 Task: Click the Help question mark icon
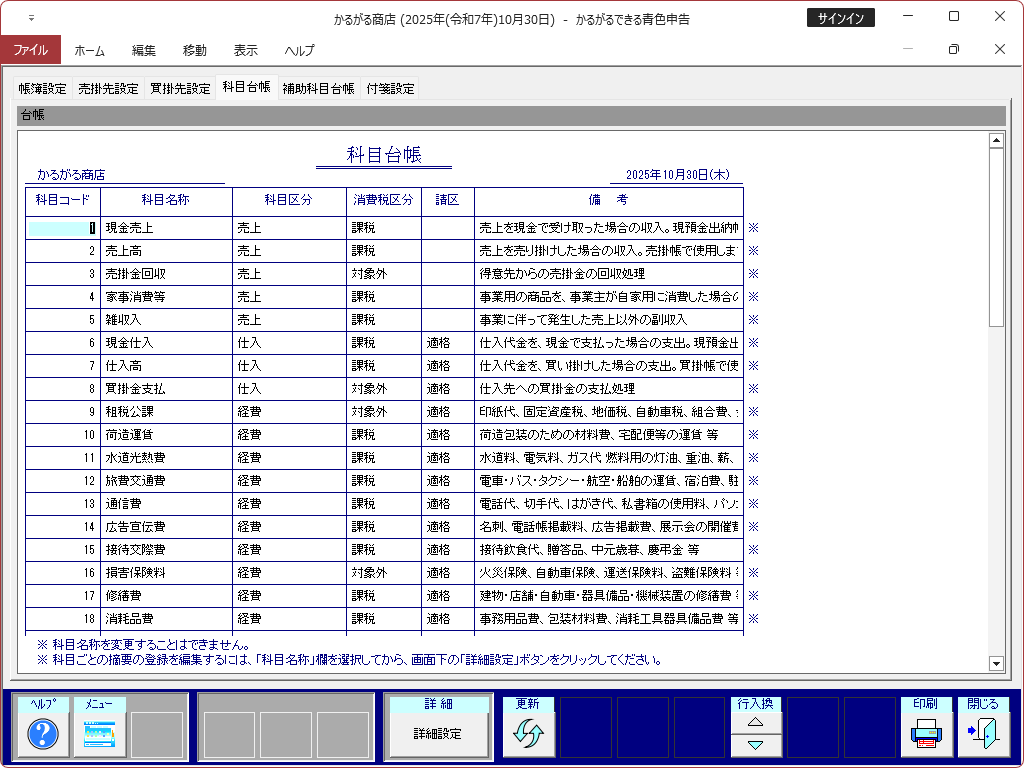43,735
